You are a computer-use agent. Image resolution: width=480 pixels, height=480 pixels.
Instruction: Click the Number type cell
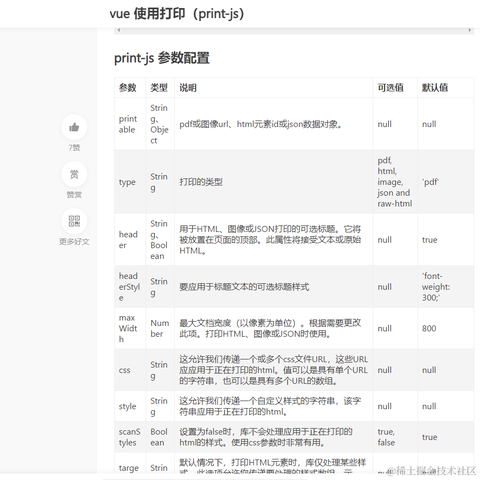[160, 328]
